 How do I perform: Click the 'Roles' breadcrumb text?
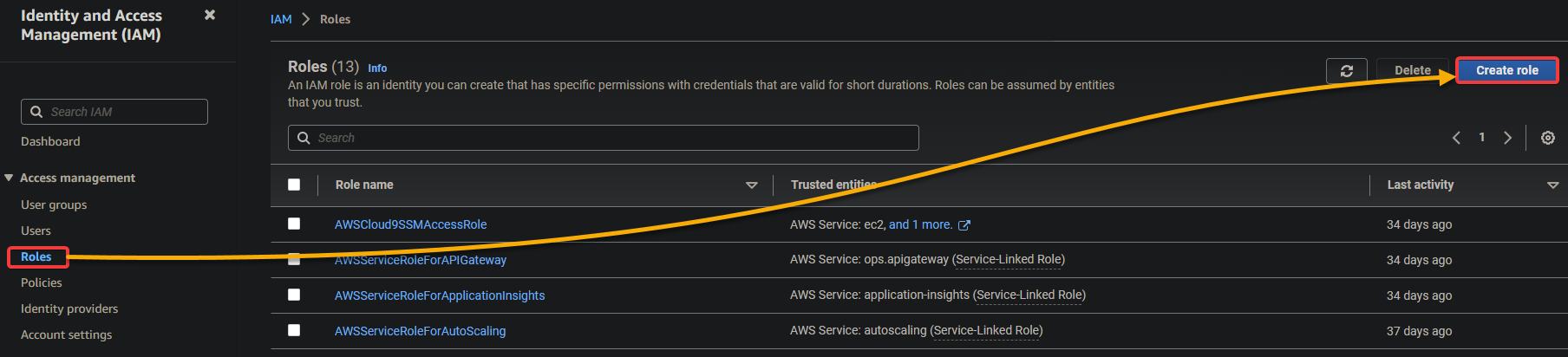[x=335, y=19]
